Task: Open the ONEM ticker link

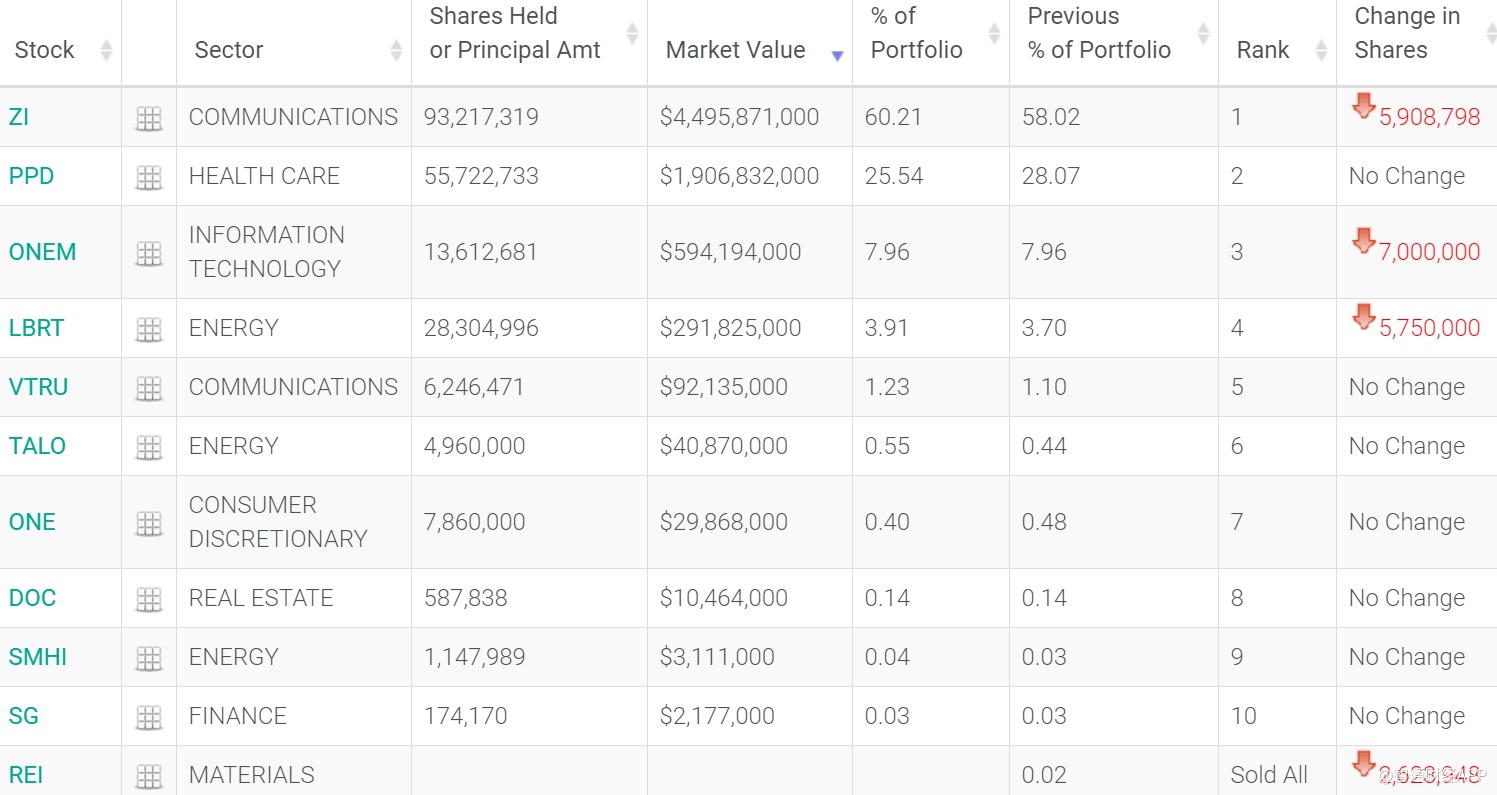Action: [x=42, y=252]
